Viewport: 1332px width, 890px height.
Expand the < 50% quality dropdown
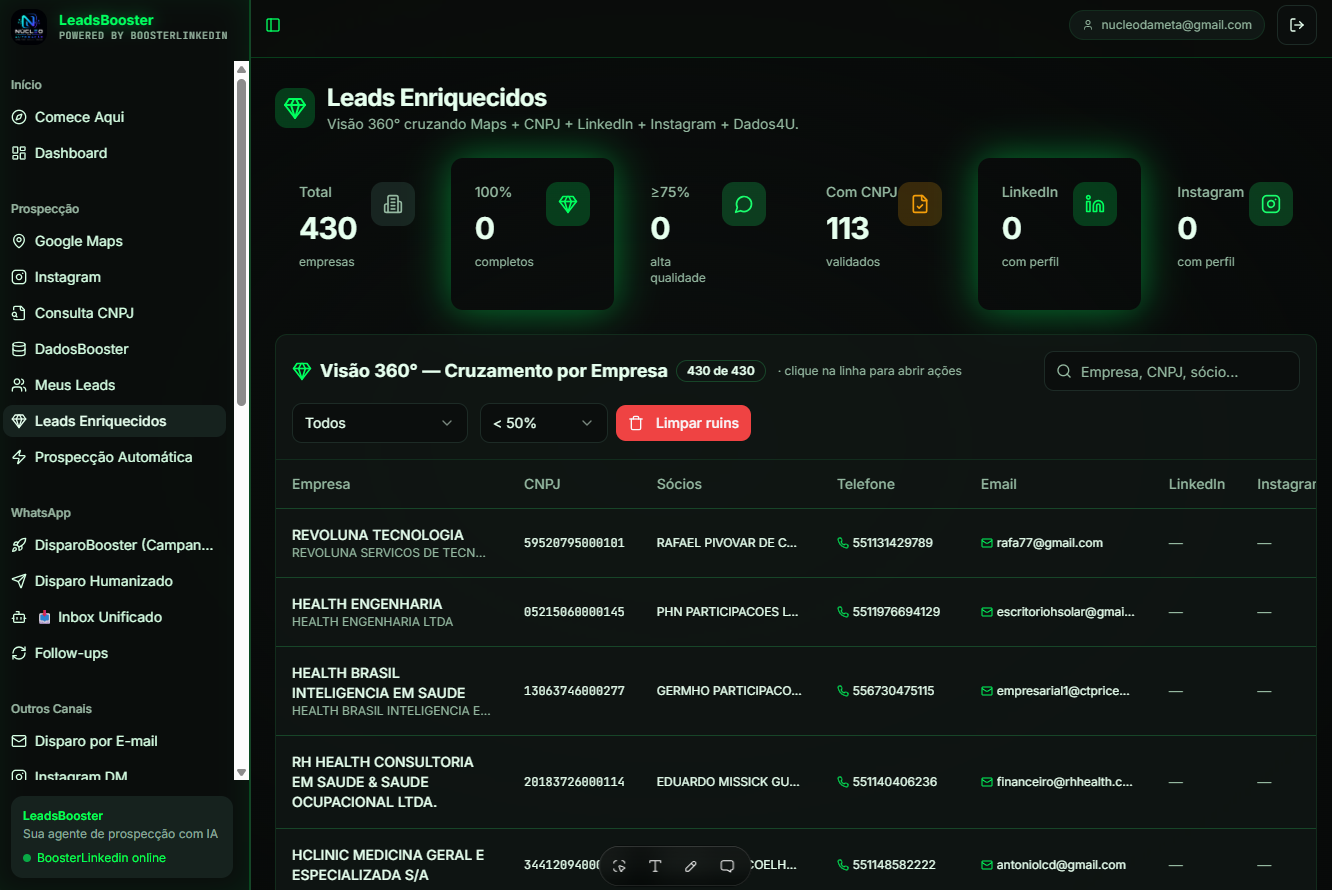(544, 423)
